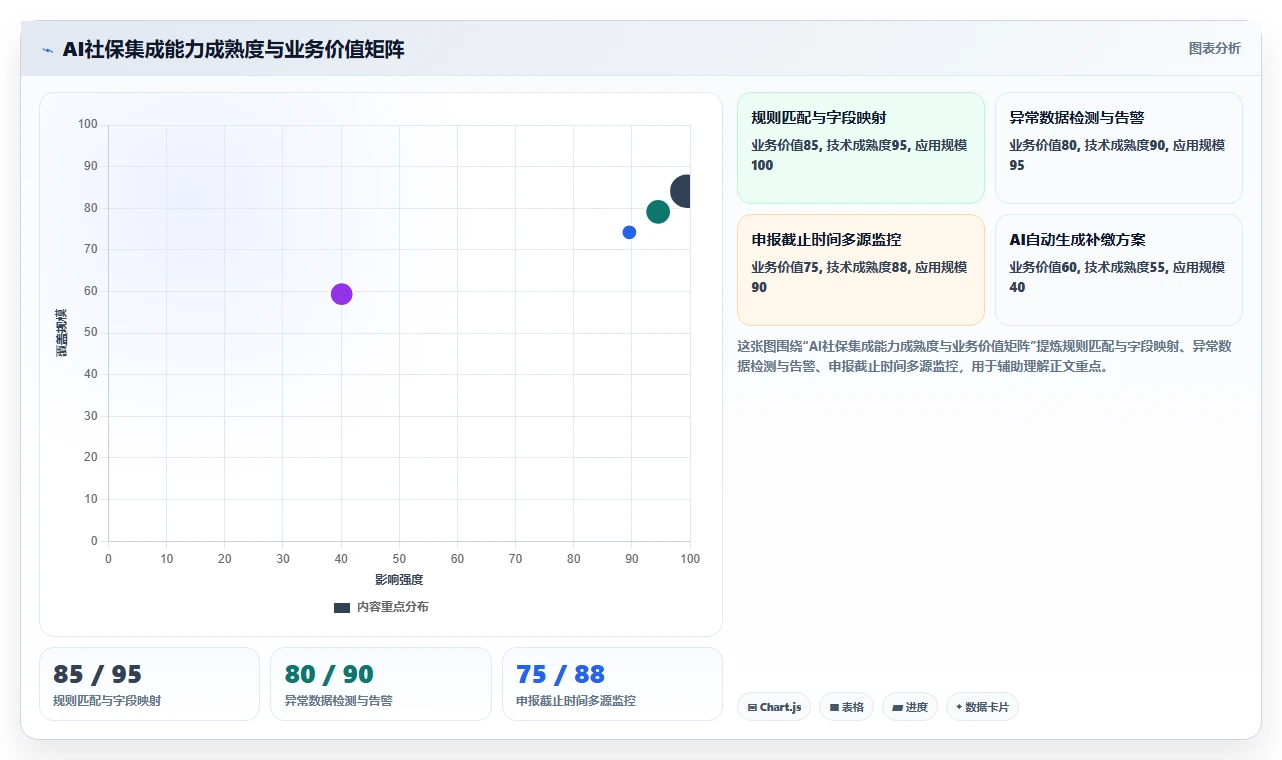The height and width of the screenshot is (760, 1282).
Task: Click the 75 / 88 stat card
Action: 612,684
